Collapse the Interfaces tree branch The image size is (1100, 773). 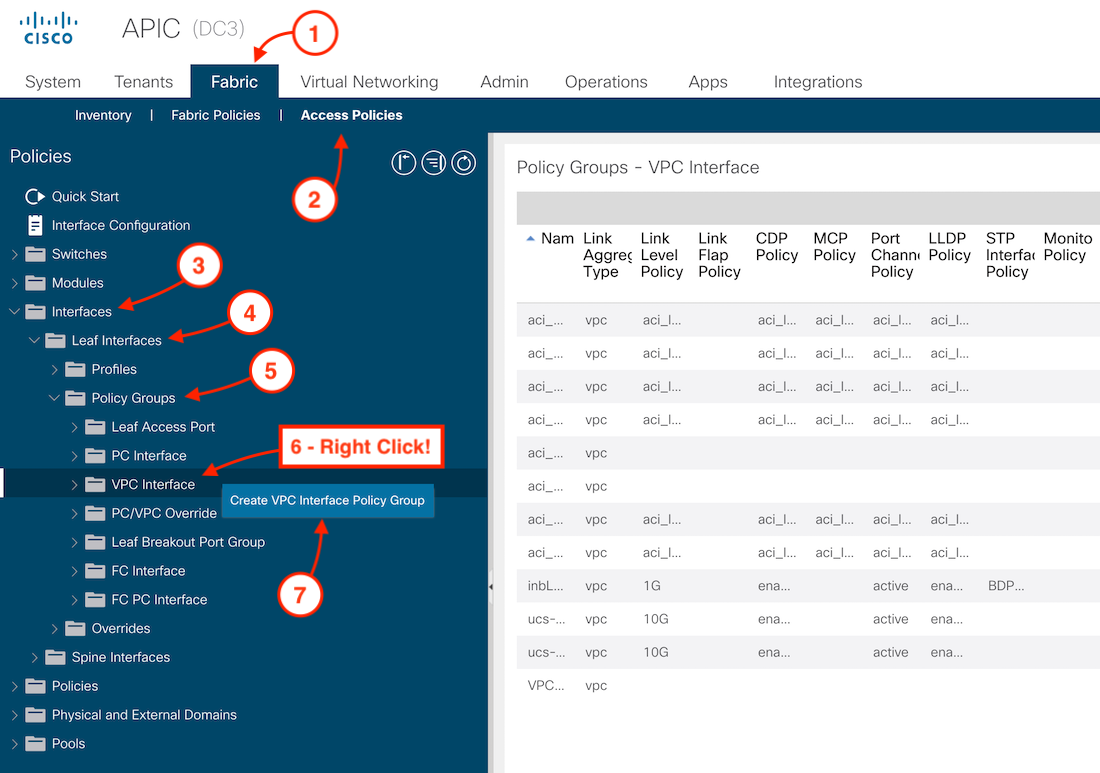tap(16, 311)
